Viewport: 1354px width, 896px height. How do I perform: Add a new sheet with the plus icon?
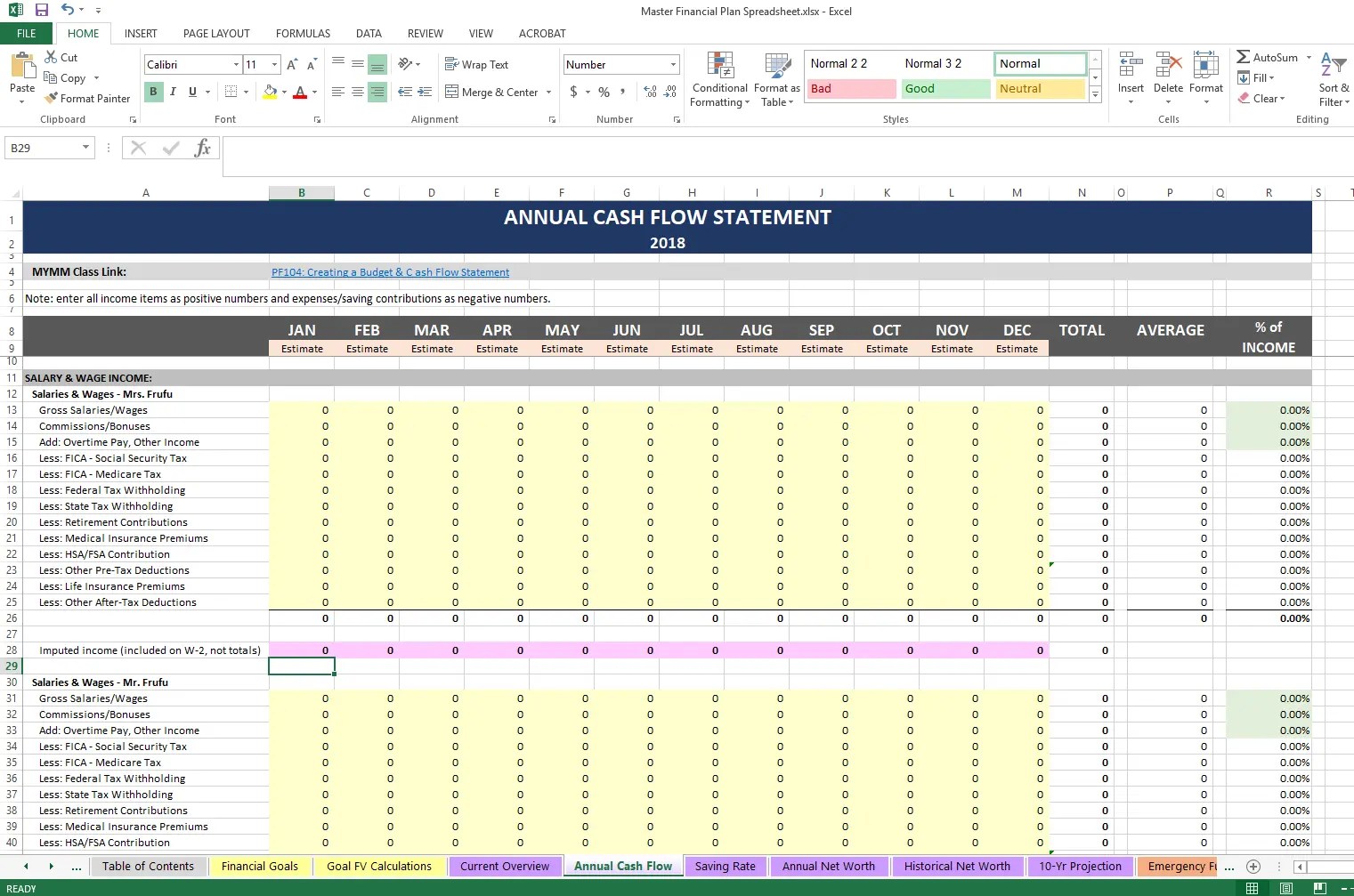(1253, 866)
